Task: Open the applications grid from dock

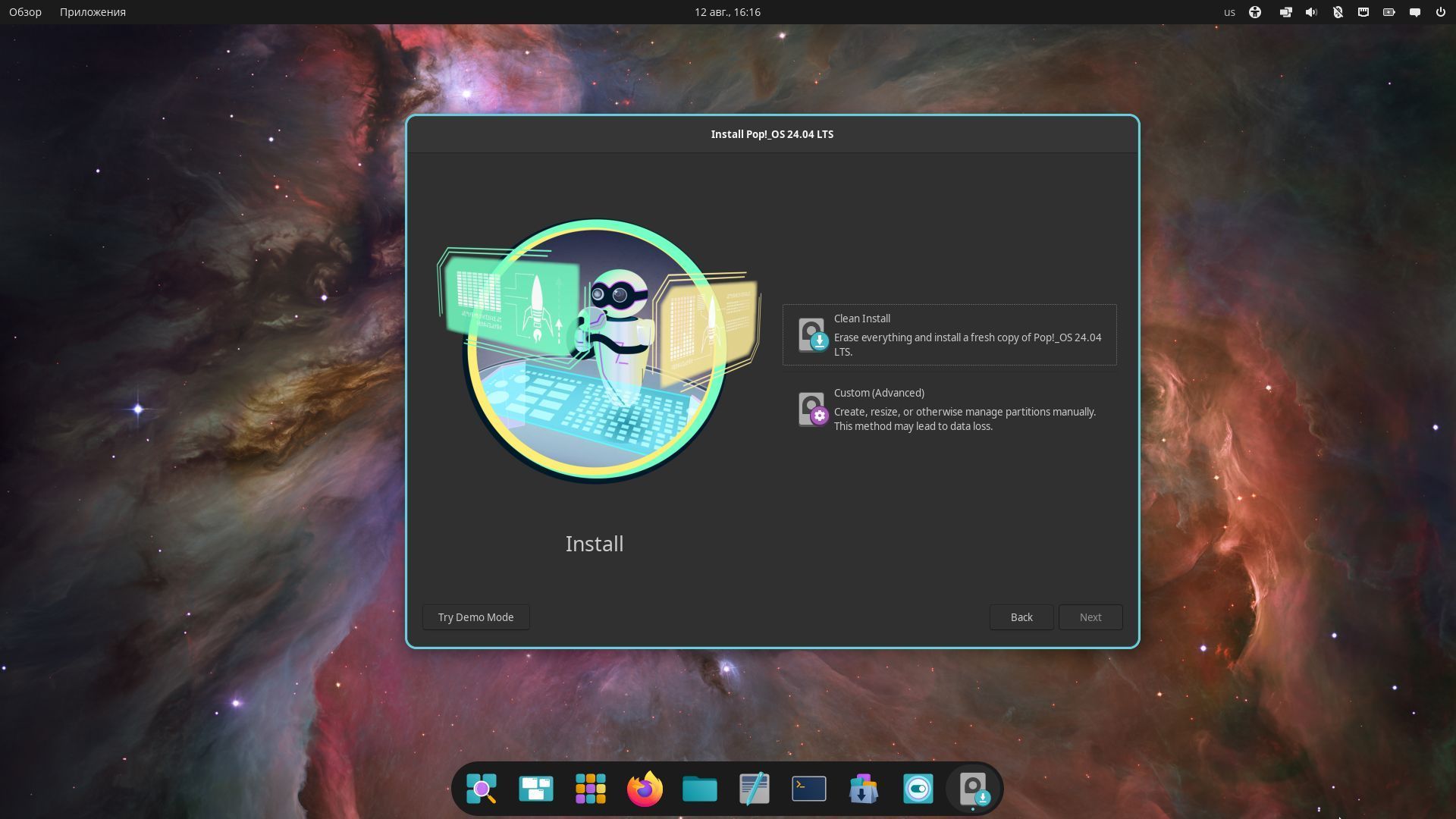Action: click(x=591, y=789)
